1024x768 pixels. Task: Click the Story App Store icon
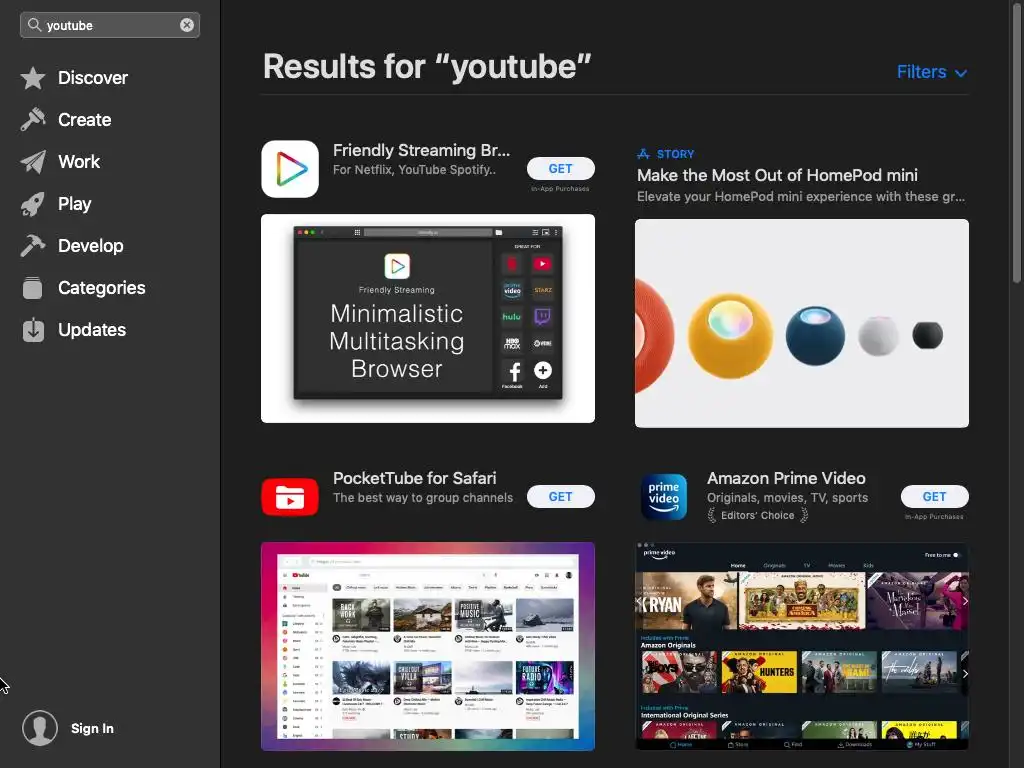tap(643, 154)
